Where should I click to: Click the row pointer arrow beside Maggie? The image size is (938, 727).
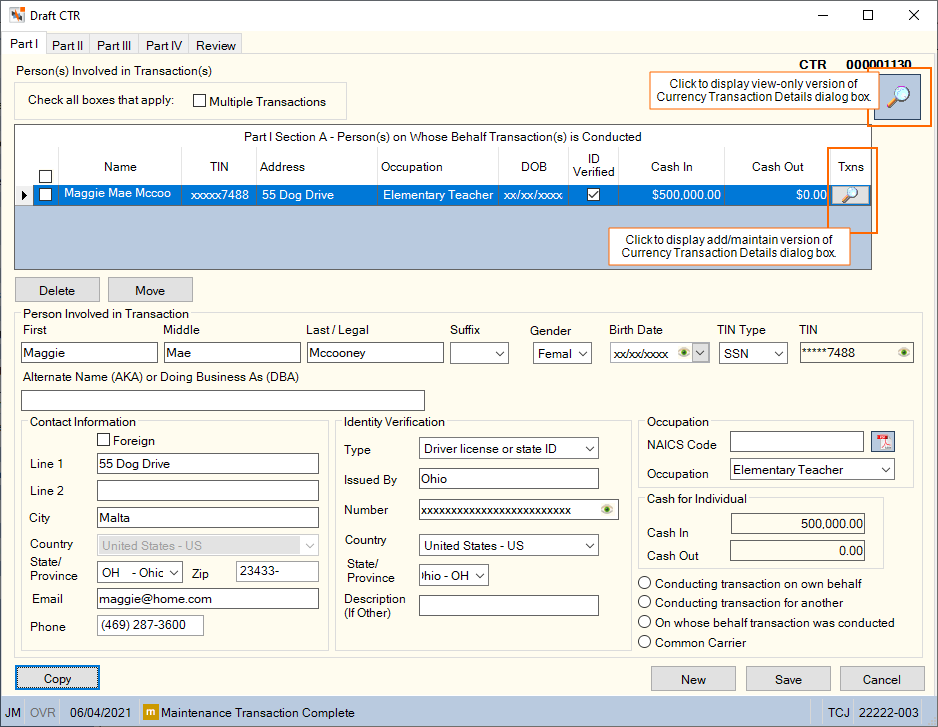24,195
